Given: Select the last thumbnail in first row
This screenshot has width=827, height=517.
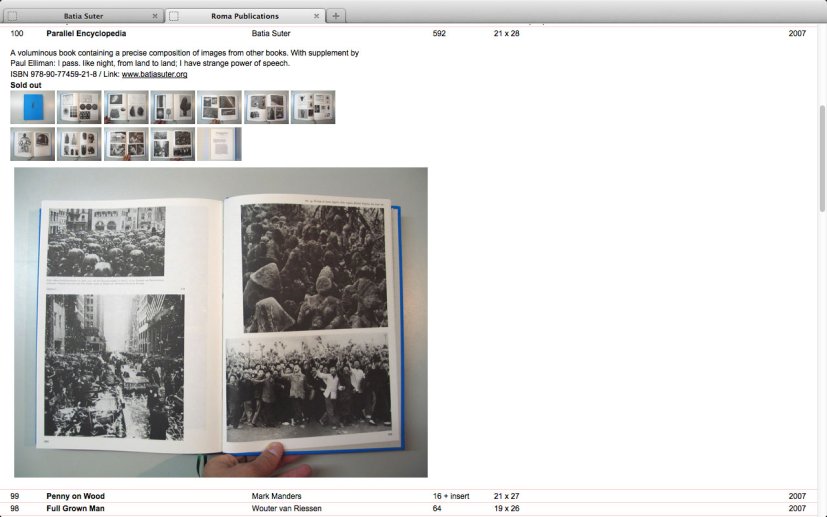Looking at the screenshot, I should (x=313, y=107).
